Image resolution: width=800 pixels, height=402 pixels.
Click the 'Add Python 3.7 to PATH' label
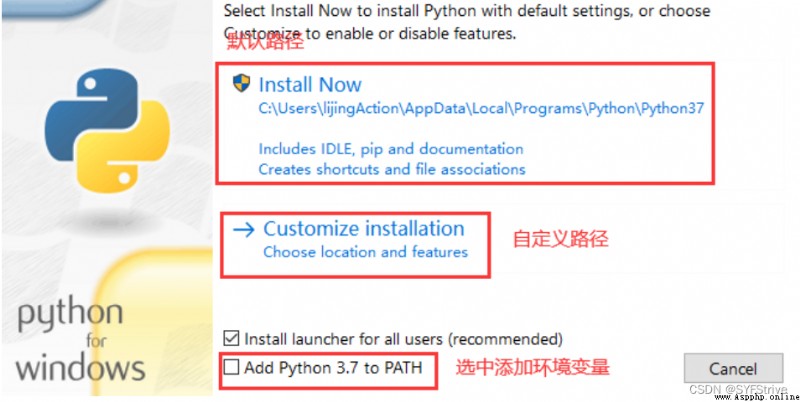pos(333,367)
